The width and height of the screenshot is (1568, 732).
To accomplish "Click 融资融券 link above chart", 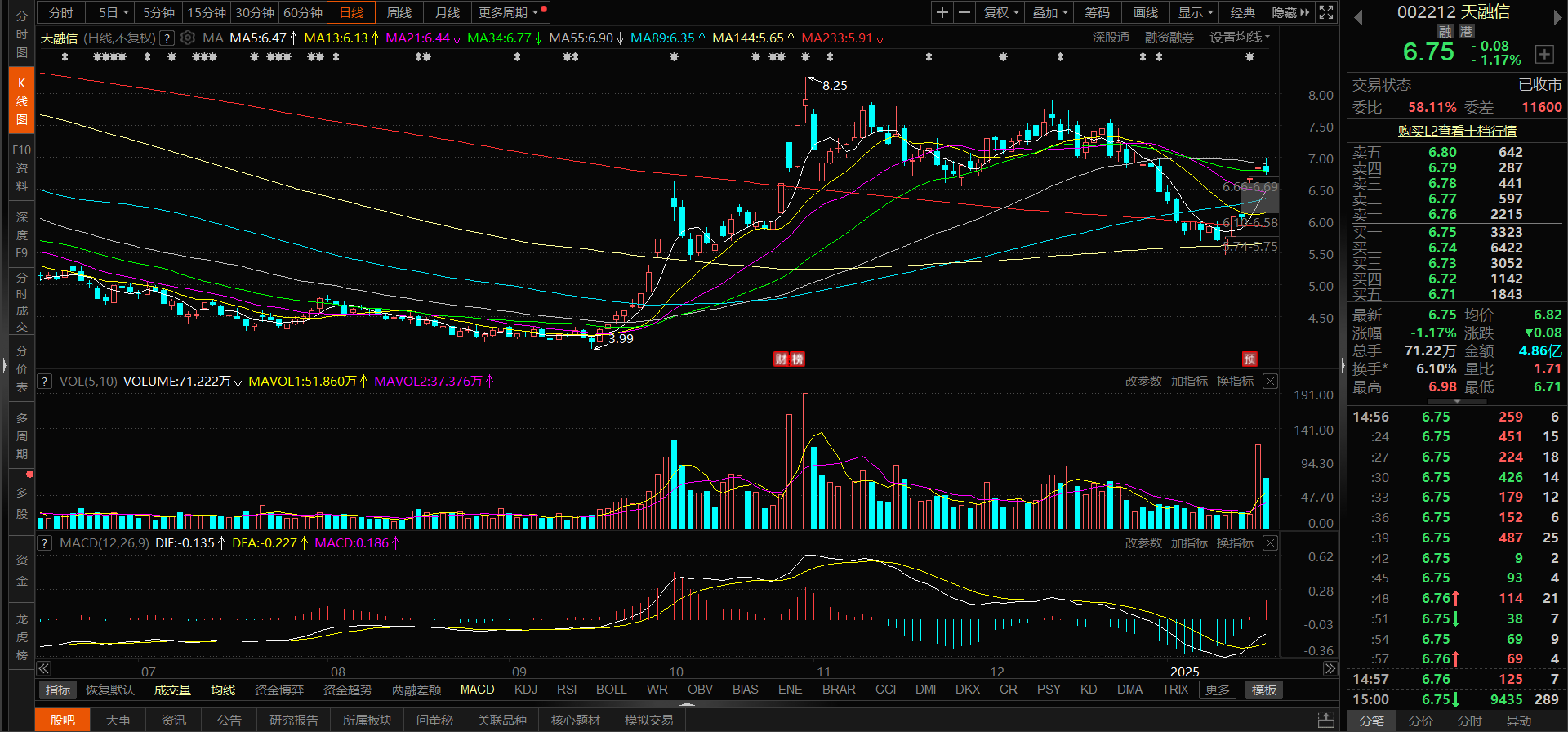I will tap(1169, 38).
